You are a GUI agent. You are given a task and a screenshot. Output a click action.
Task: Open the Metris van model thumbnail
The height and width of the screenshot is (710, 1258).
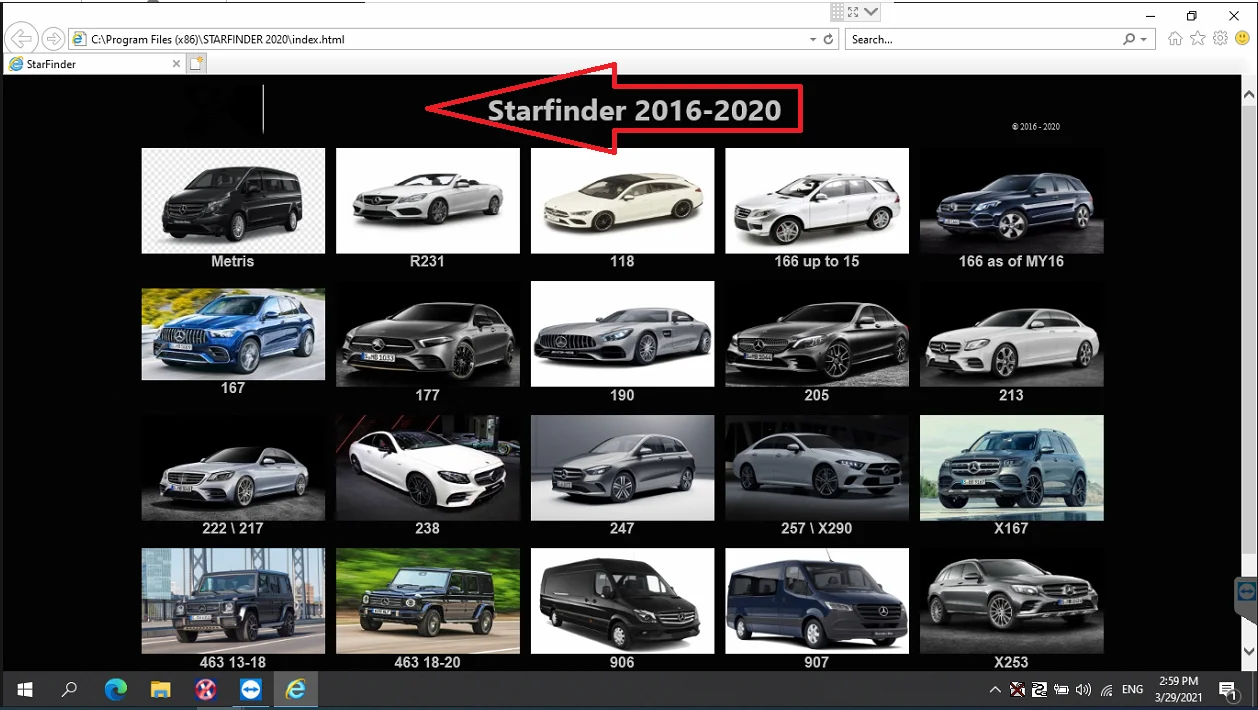[x=233, y=201]
